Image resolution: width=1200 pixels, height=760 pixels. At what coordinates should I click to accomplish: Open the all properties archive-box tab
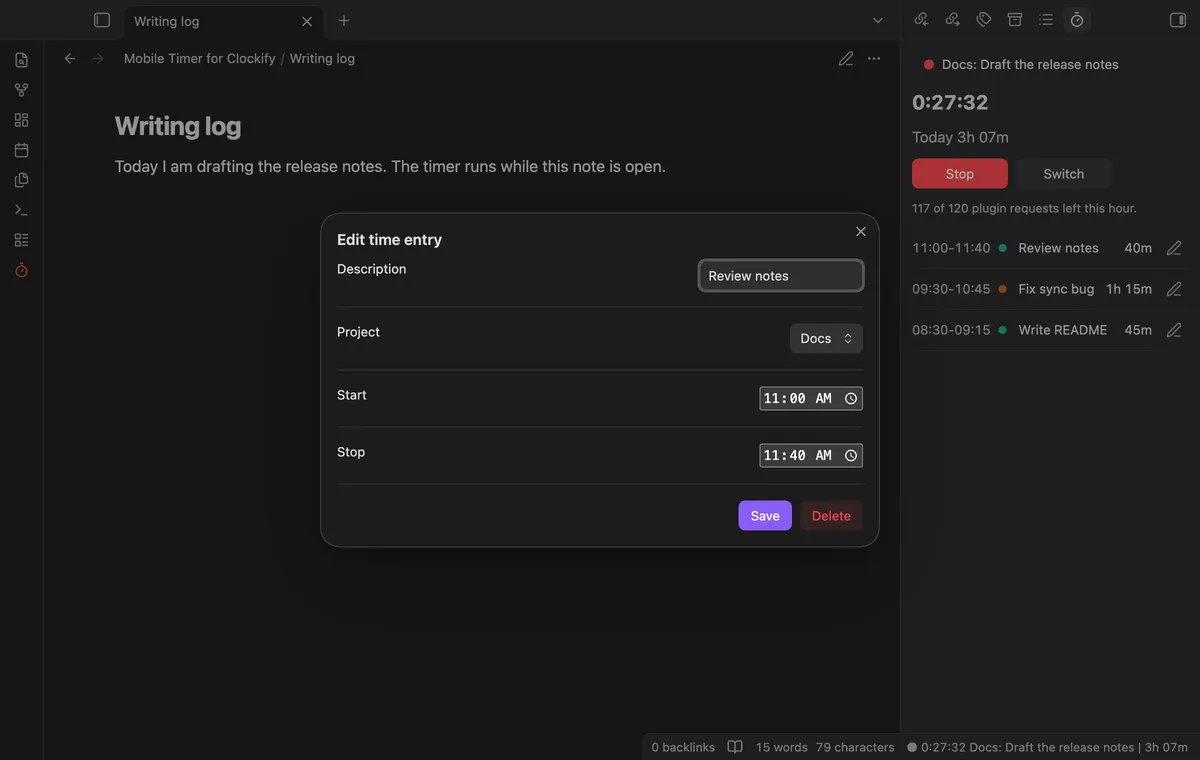1015,20
